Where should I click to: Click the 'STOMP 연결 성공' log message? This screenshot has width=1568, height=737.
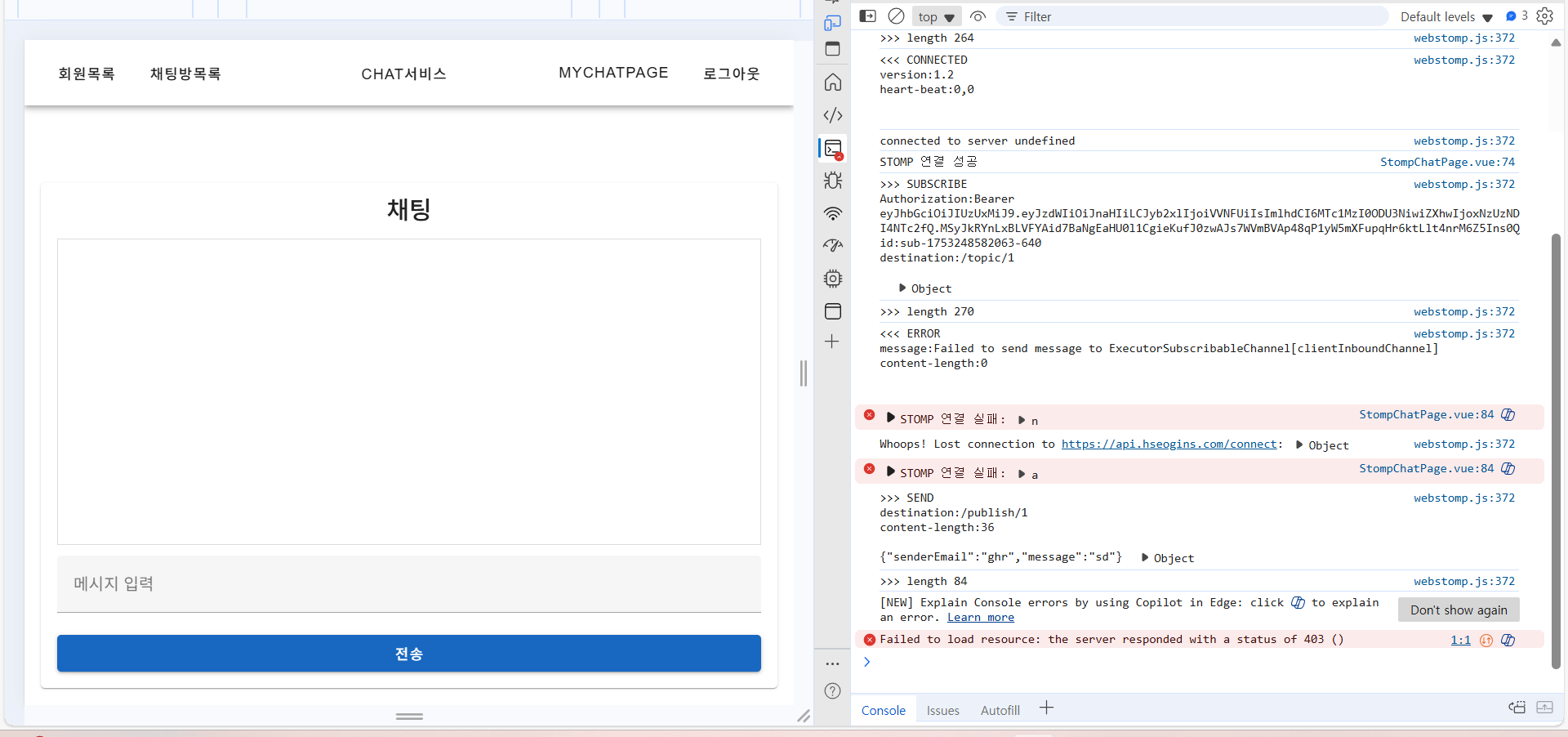929,162
